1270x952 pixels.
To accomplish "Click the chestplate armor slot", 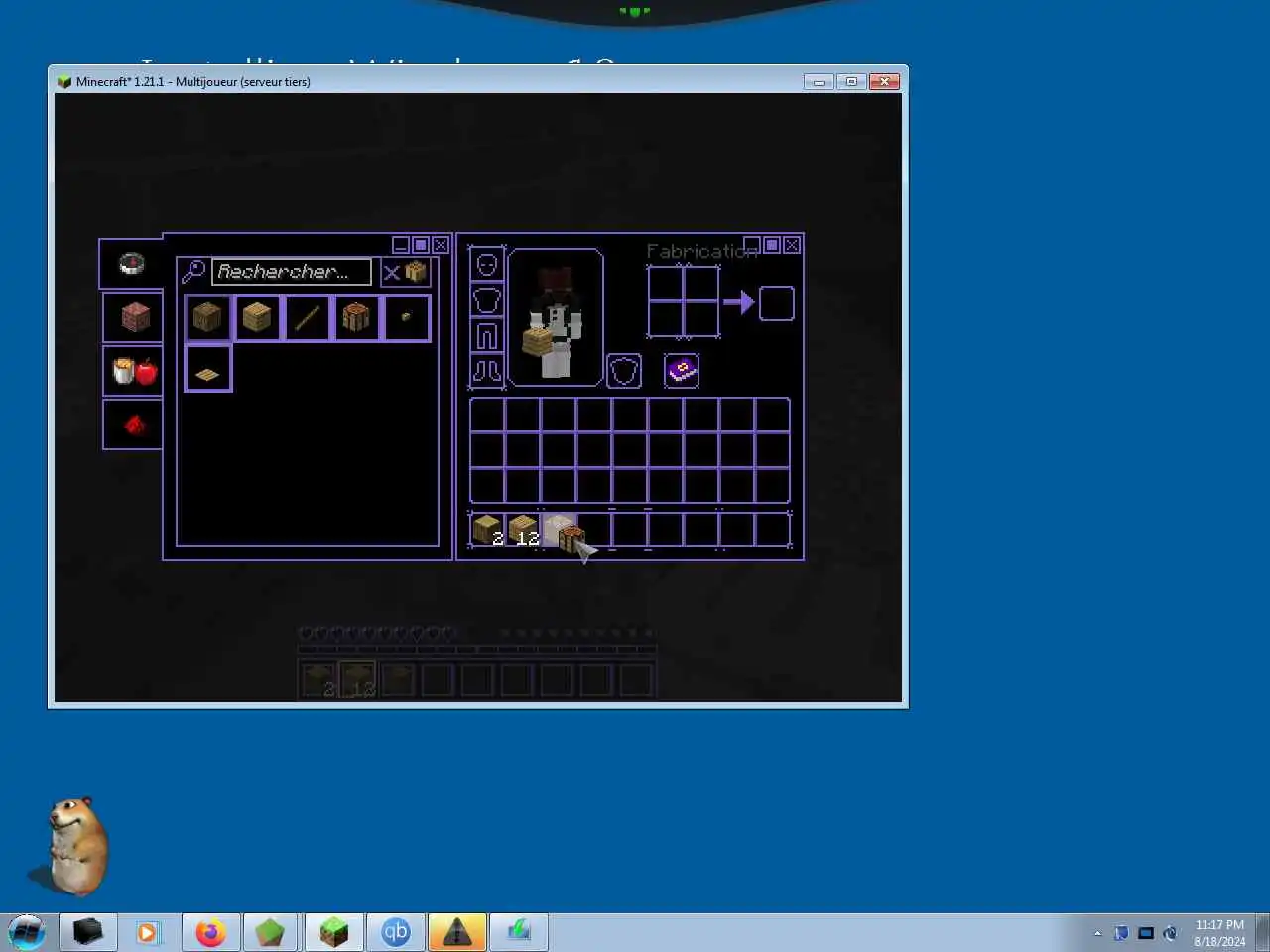I will point(487,300).
